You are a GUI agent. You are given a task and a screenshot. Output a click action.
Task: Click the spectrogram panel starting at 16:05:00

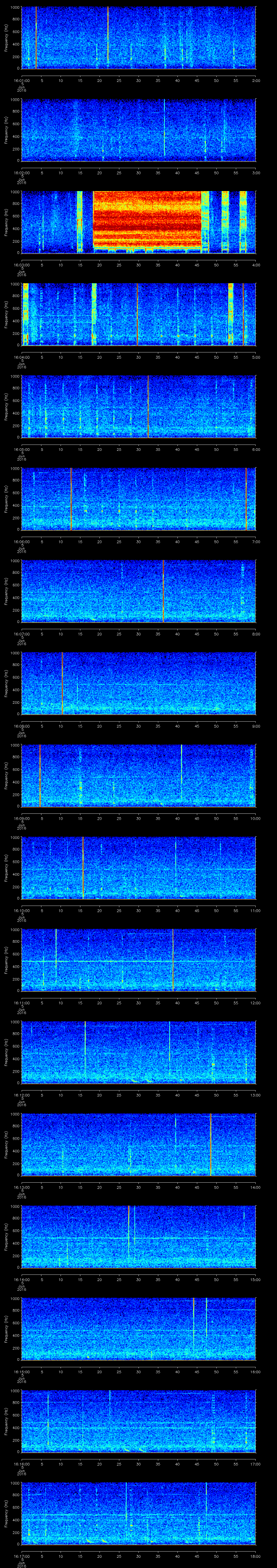coord(138,407)
